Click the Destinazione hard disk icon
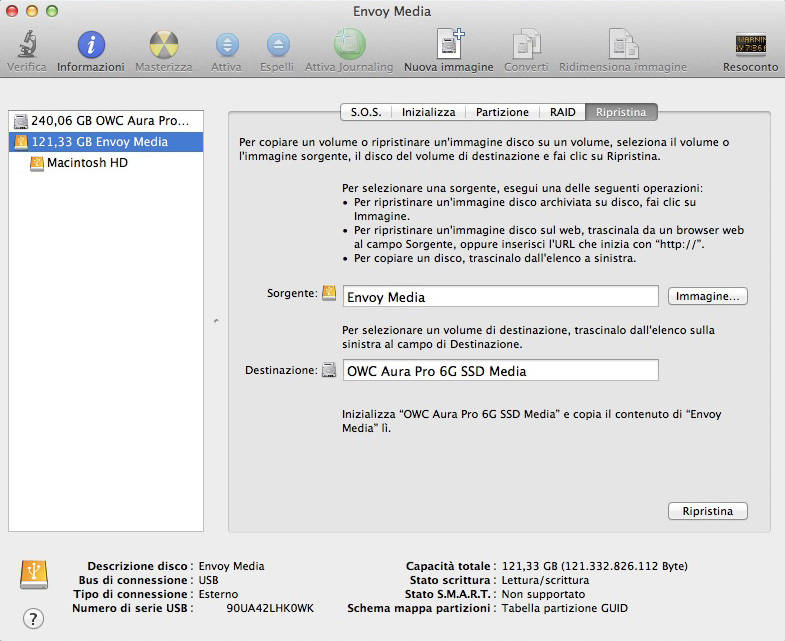Viewport: 785px width, 641px height. (x=329, y=370)
